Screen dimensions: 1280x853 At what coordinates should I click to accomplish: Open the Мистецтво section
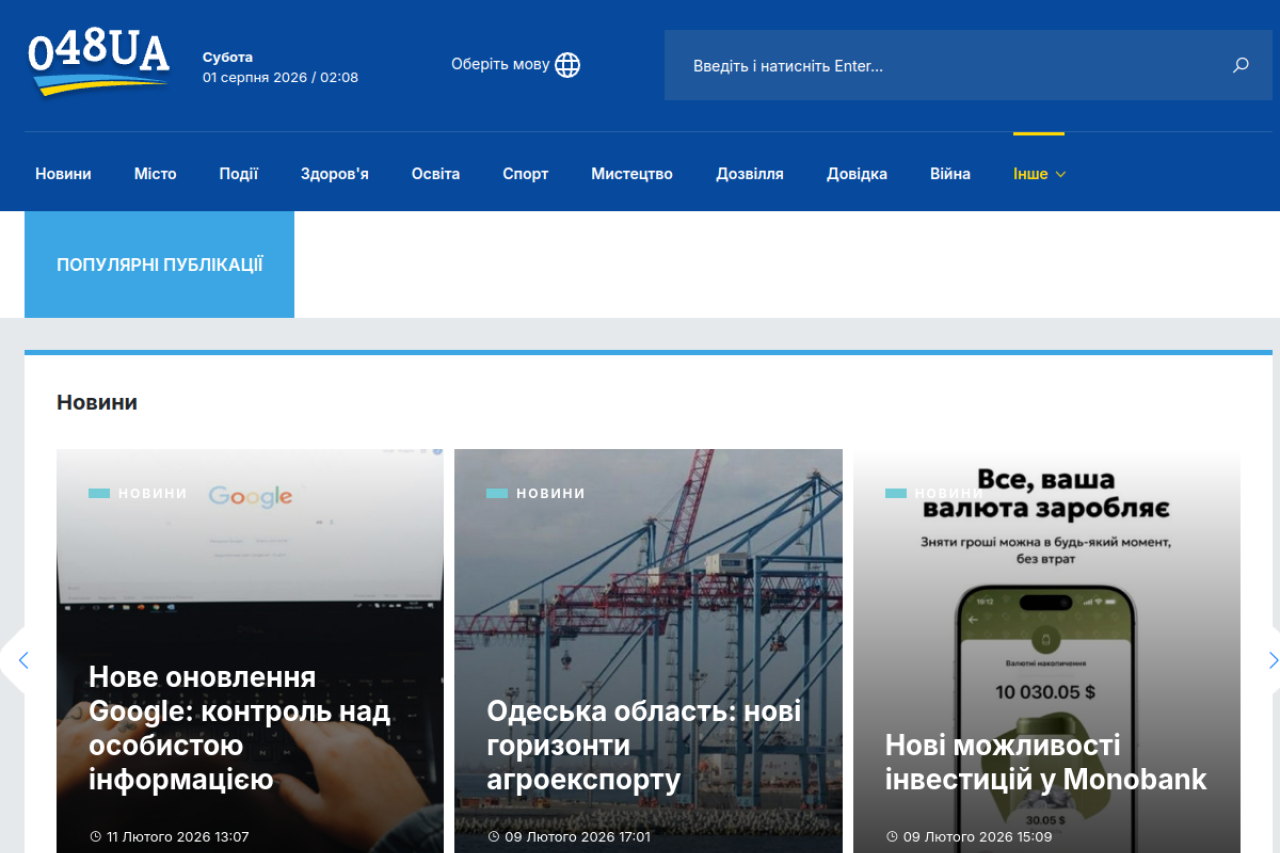coord(632,174)
